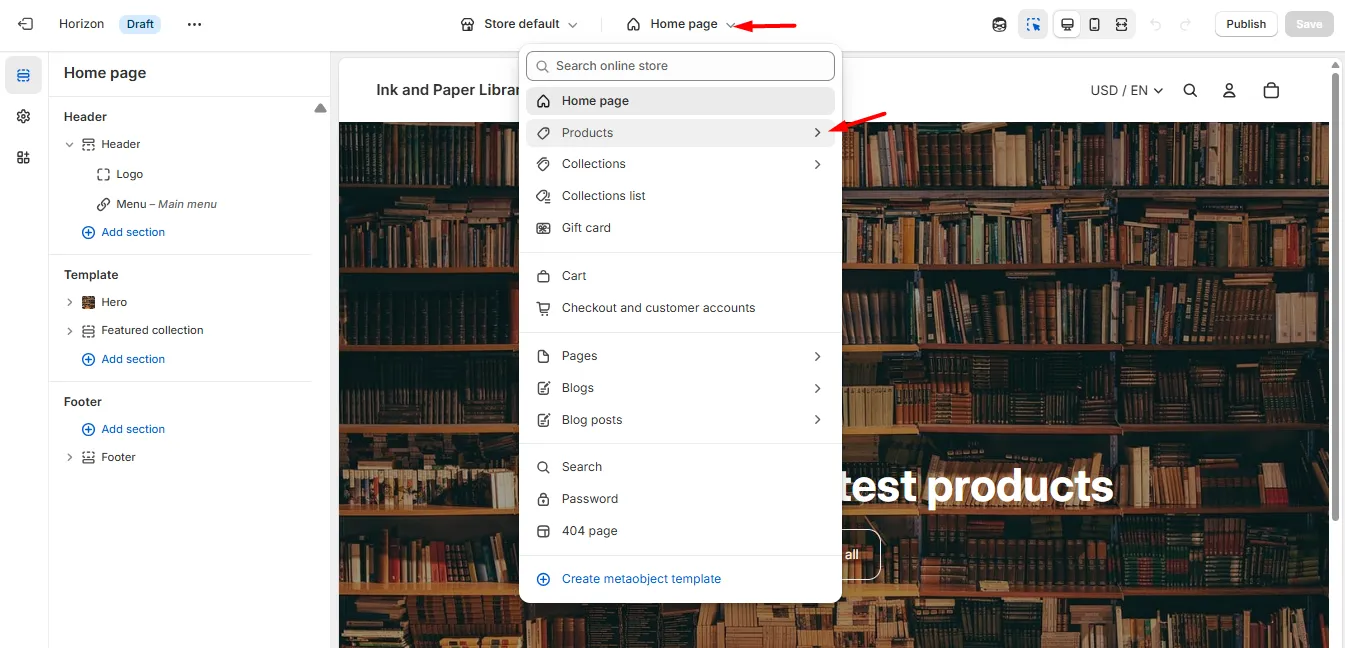Expand the Products submenu arrow
Image resolution: width=1345 pixels, height=648 pixels.
click(817, 132)
